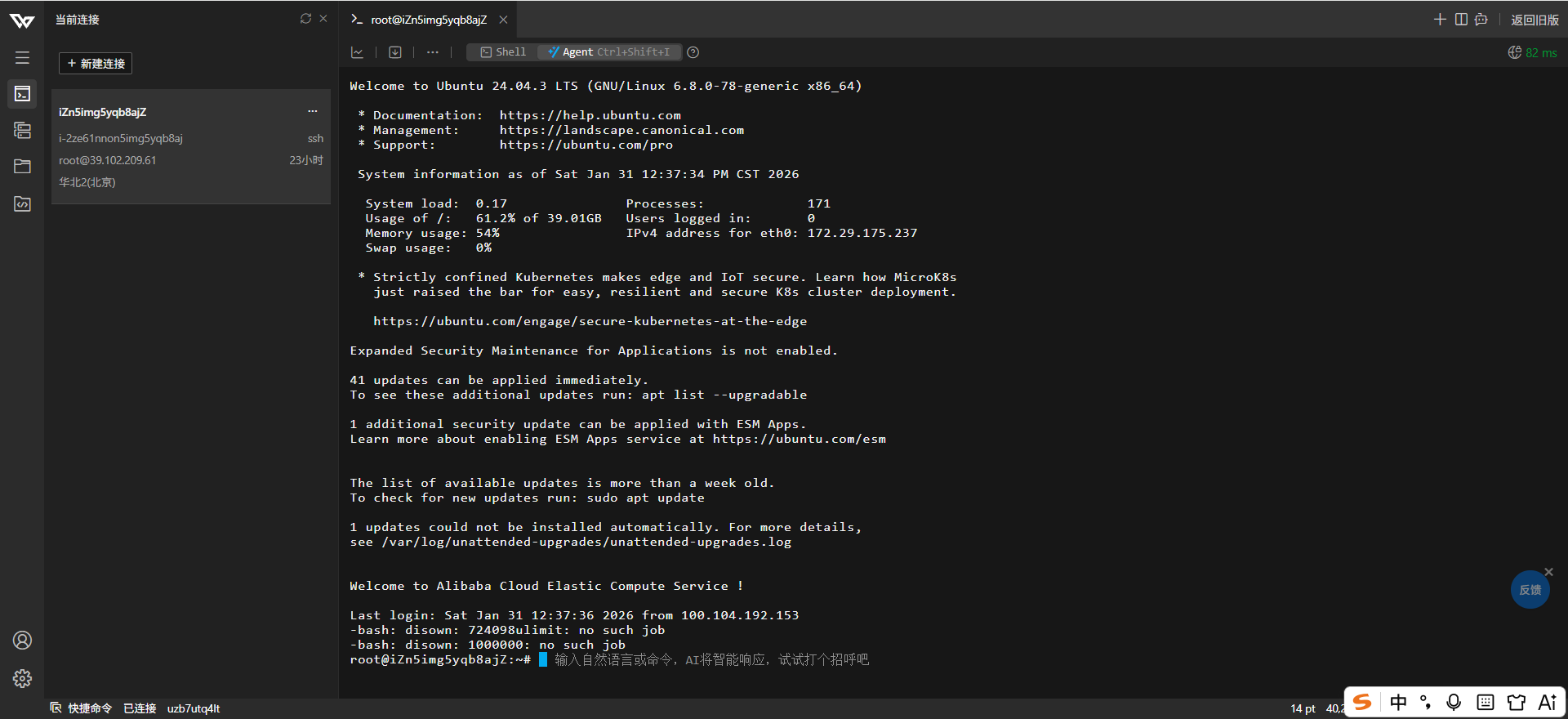Refresh the current connections list
This screenshot has width=1568, height=719.
pos(305,19)
